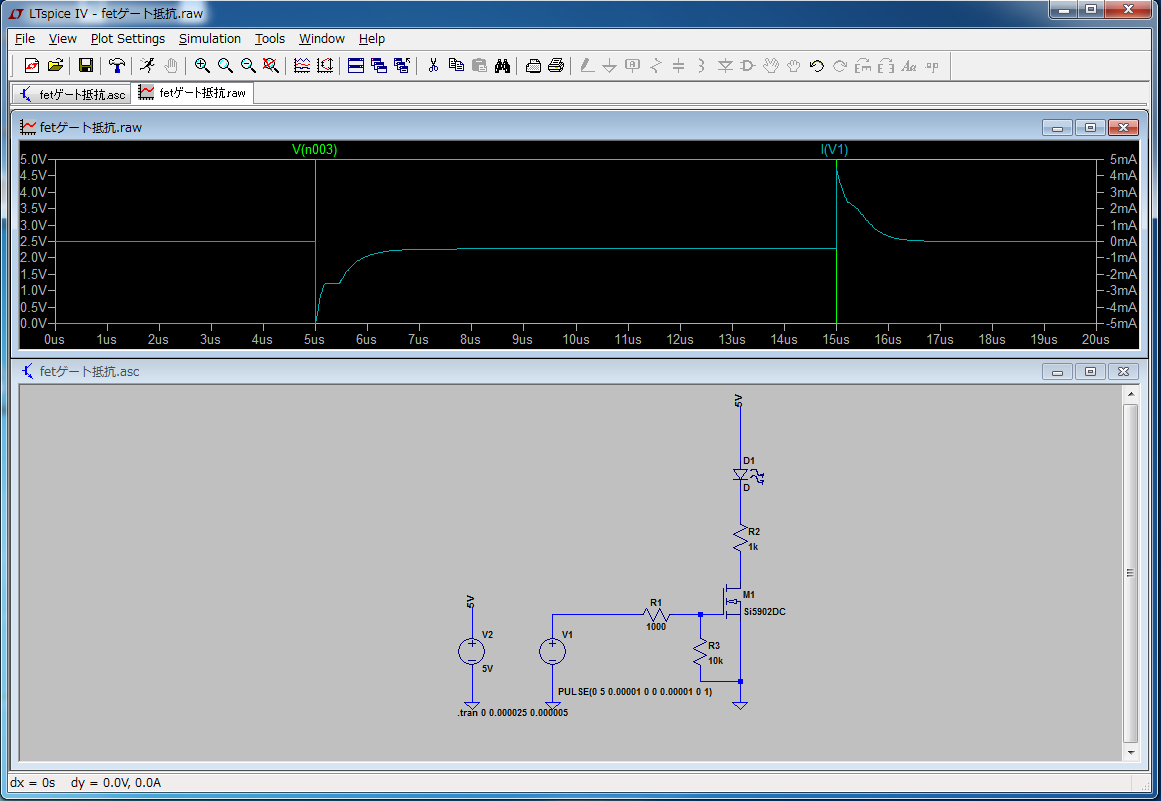1161x801 pixels.
Task: Click the V1 voltage source symbol
Action: click(553, 652)
